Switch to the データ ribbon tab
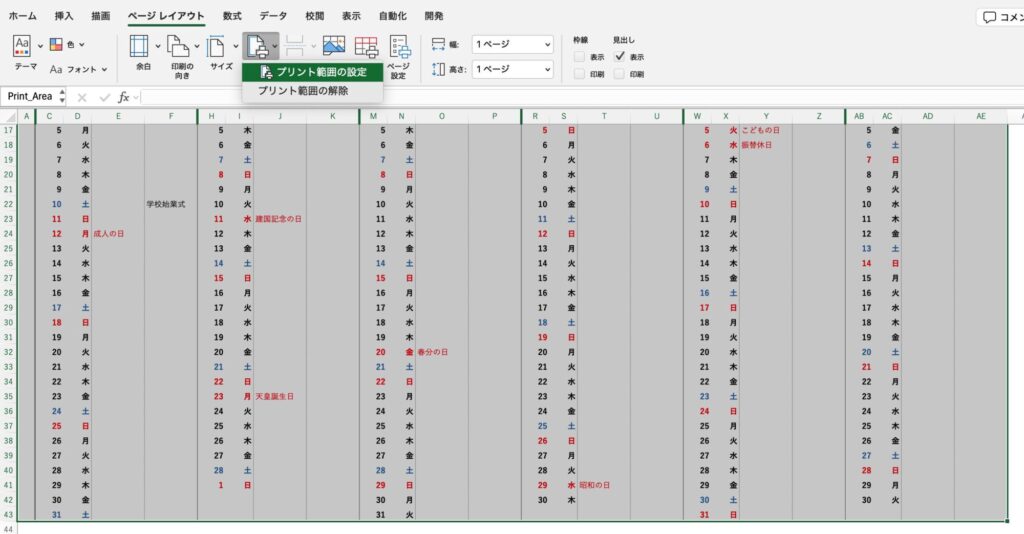The width and height of the screenshot is (1024, 534). tap(273, 16)
